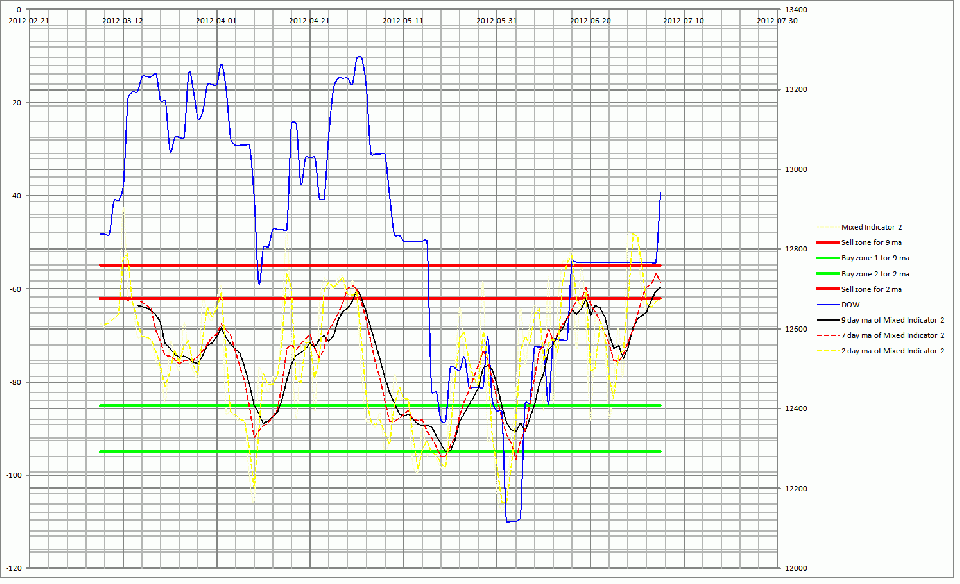This screenshot has height=584, width=960.
Task: Click the 13400 right axis label
Action: click(795, 10)
